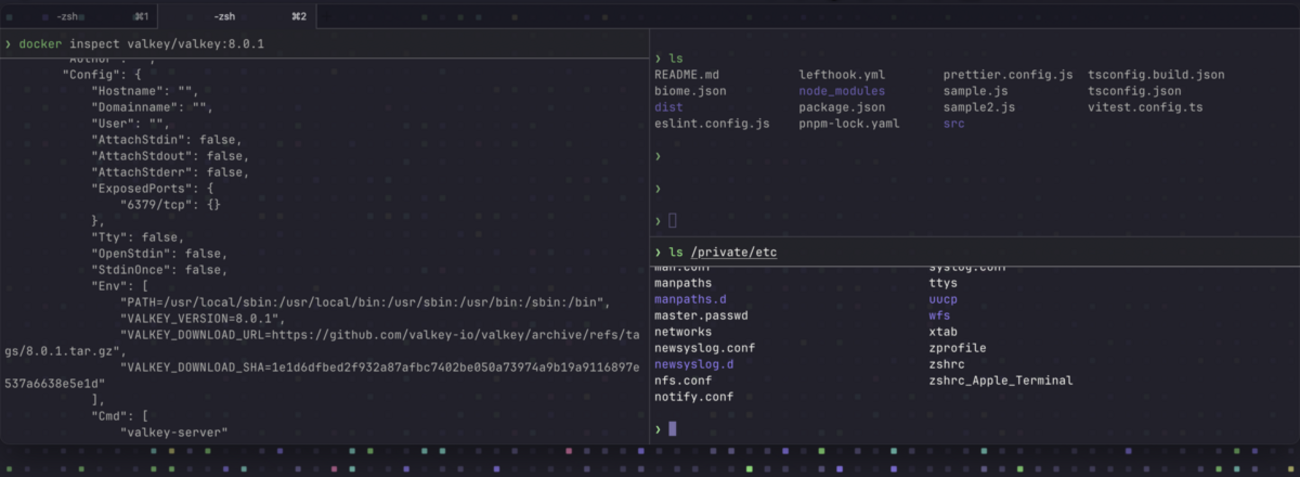Screen dimensions: 1300x477
Task: Click biome.json in the file listing
Action: [x=690, y=91]
